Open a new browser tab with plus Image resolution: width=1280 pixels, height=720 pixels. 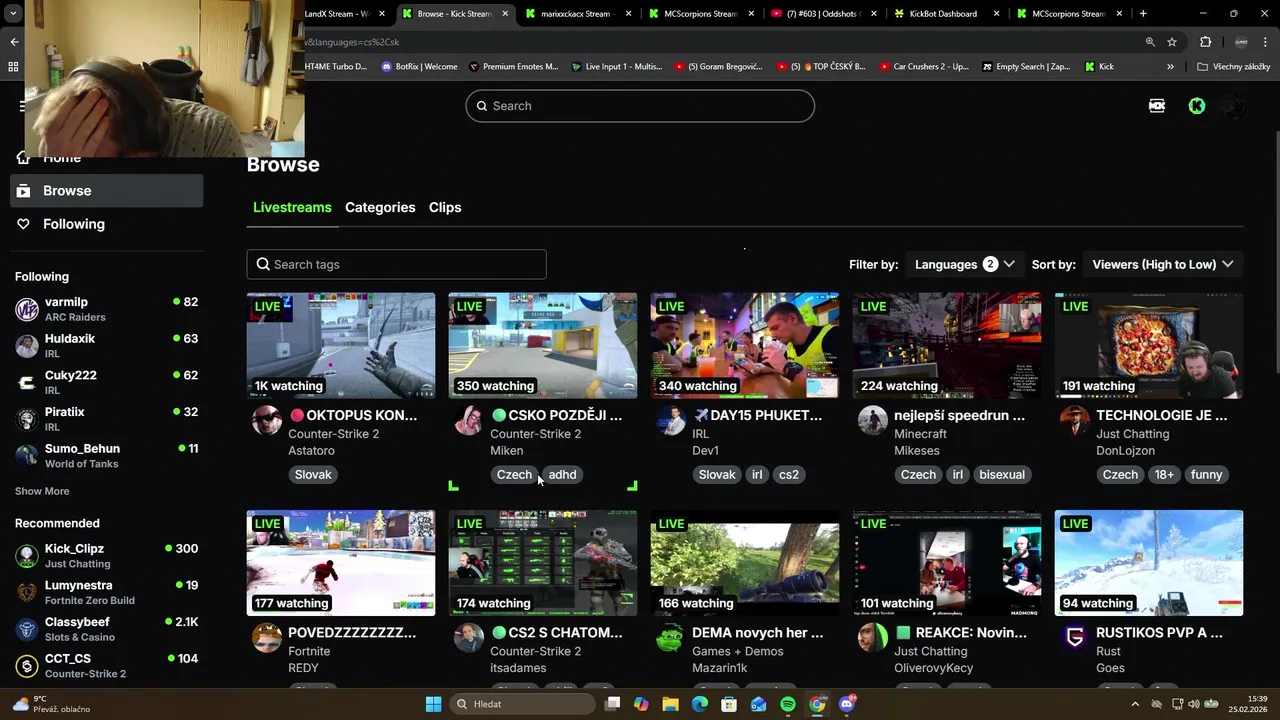1143,13
